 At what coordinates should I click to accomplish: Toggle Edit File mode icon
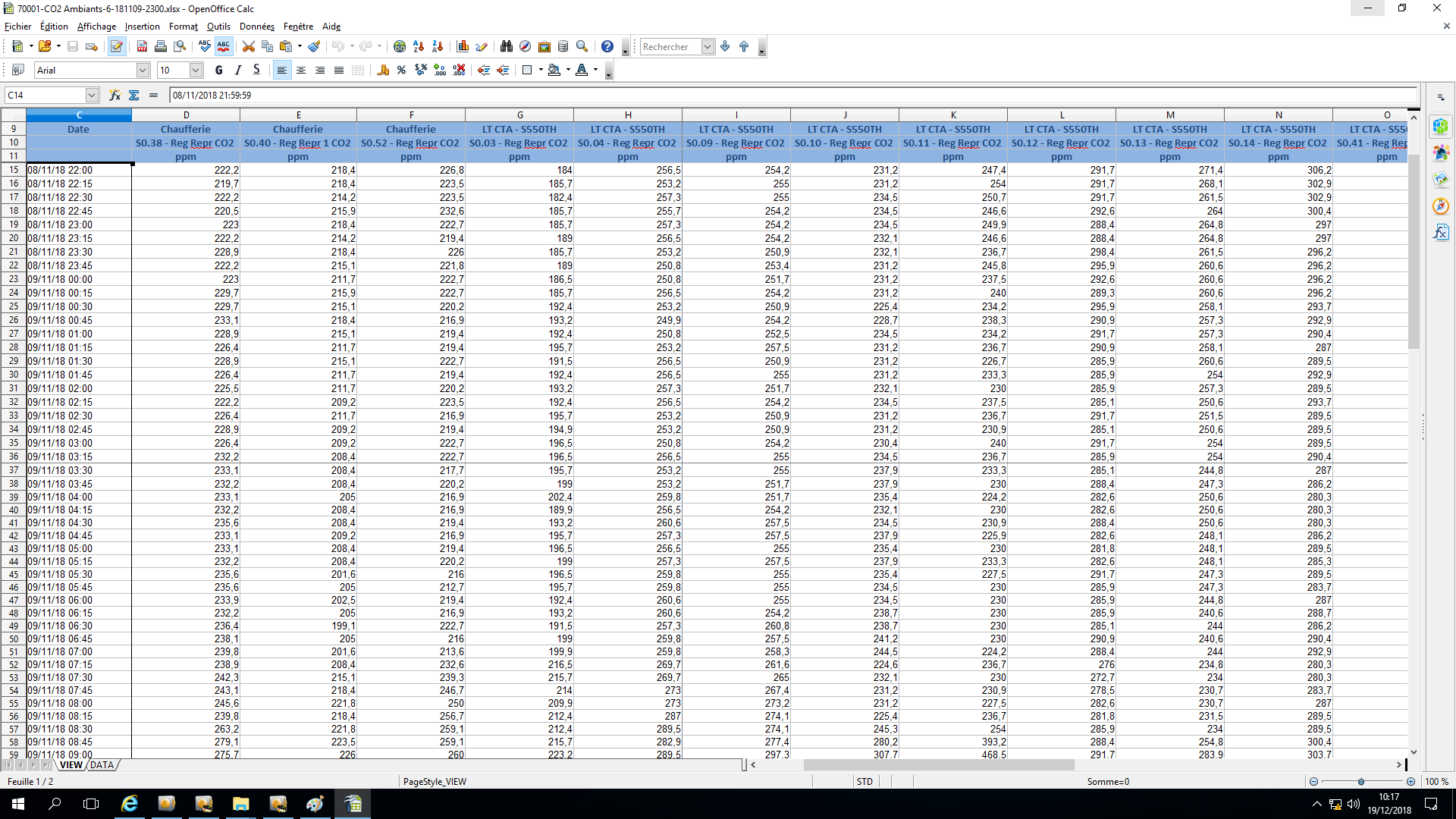tap(116, 46)
